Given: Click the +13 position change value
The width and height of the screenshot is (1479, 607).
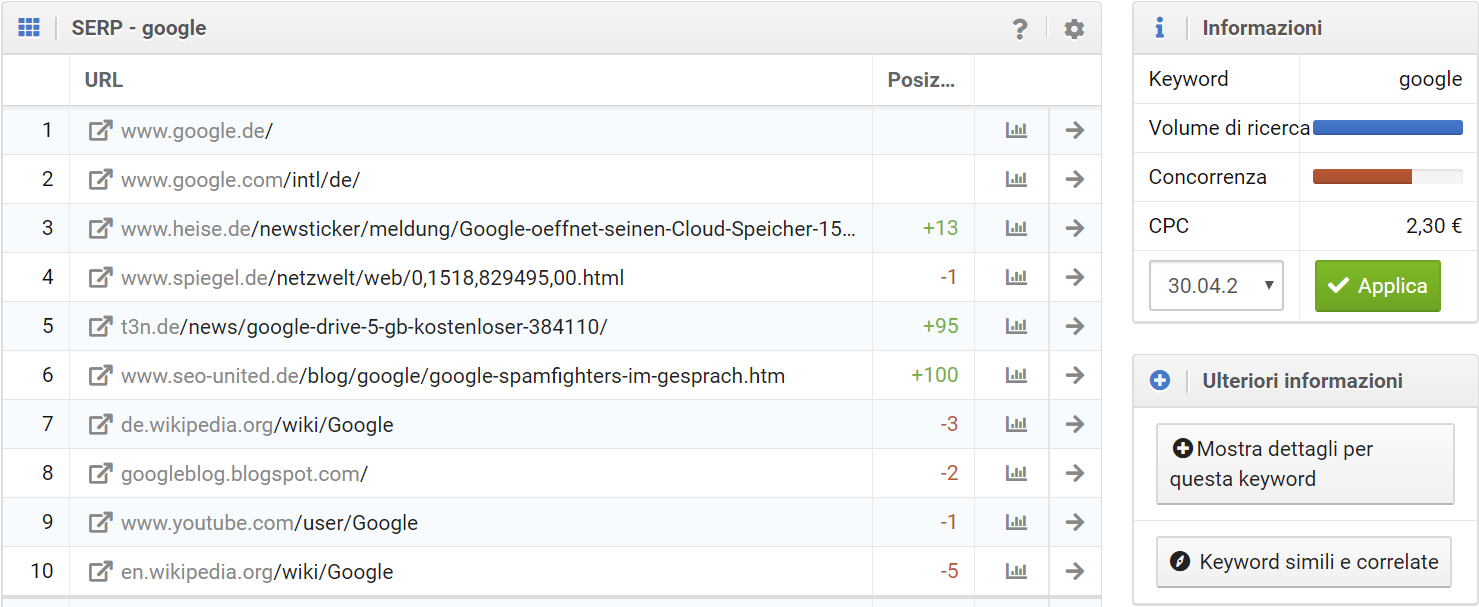Looking at the screenshot, I should tap(940, 228).
